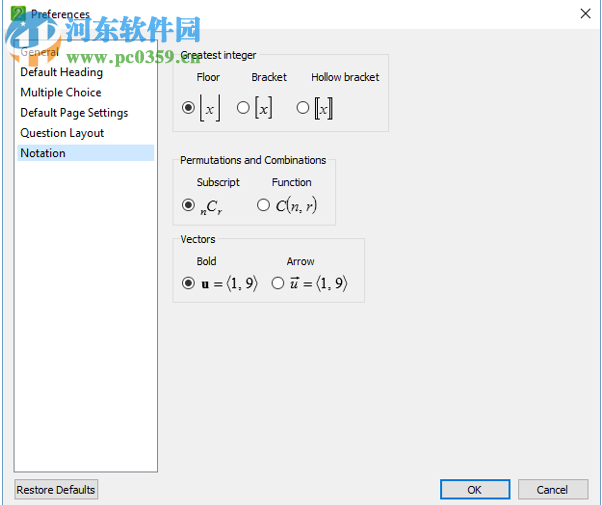Click the nCr subscript sample
Screen dimensions: 602x505
(211, 207)
